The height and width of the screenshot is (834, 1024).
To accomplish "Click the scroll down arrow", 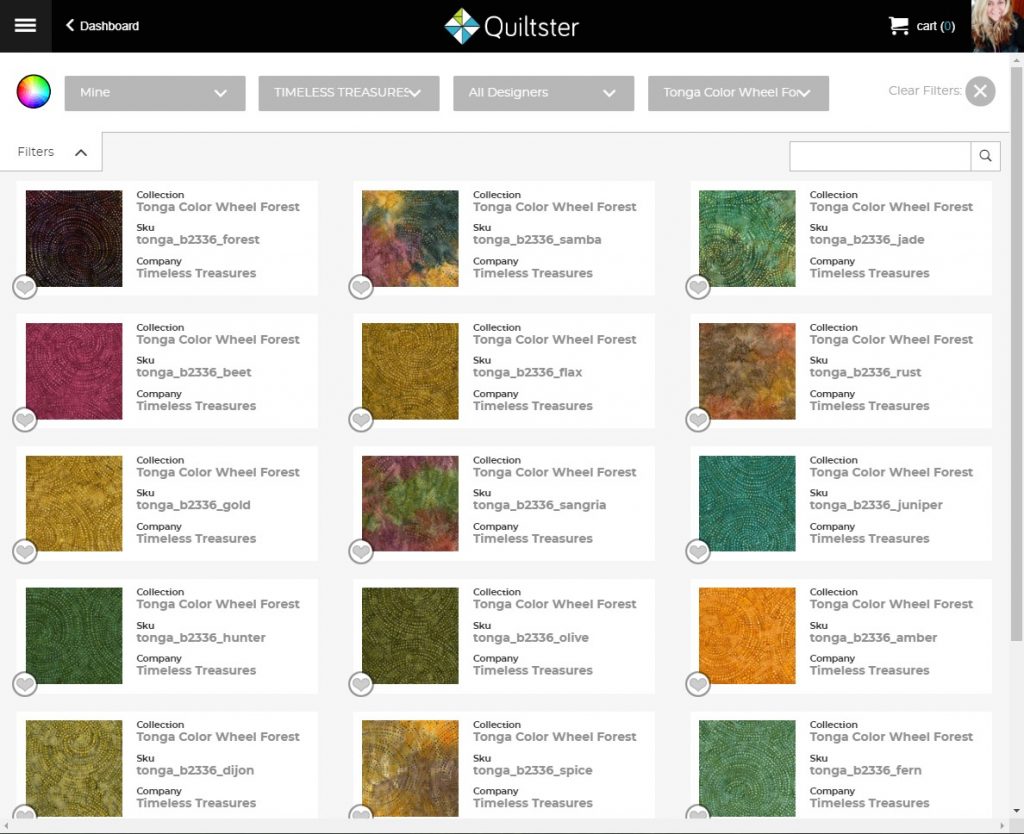I will tap(1016, 811).
